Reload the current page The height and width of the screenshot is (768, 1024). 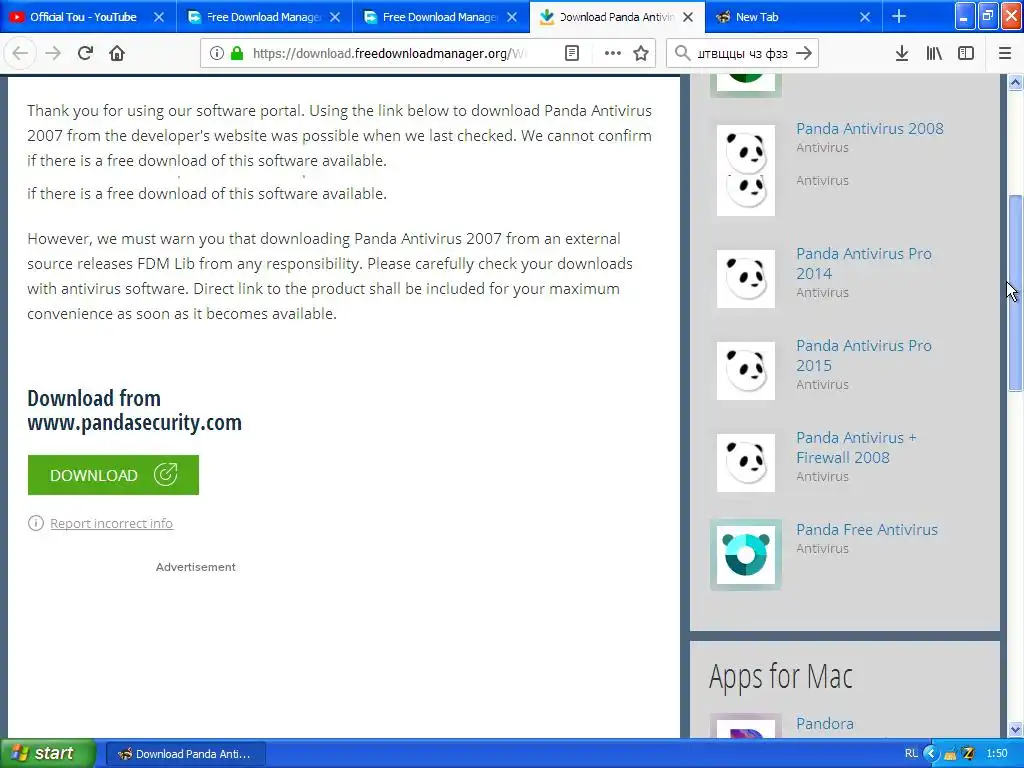pos(85,54)
